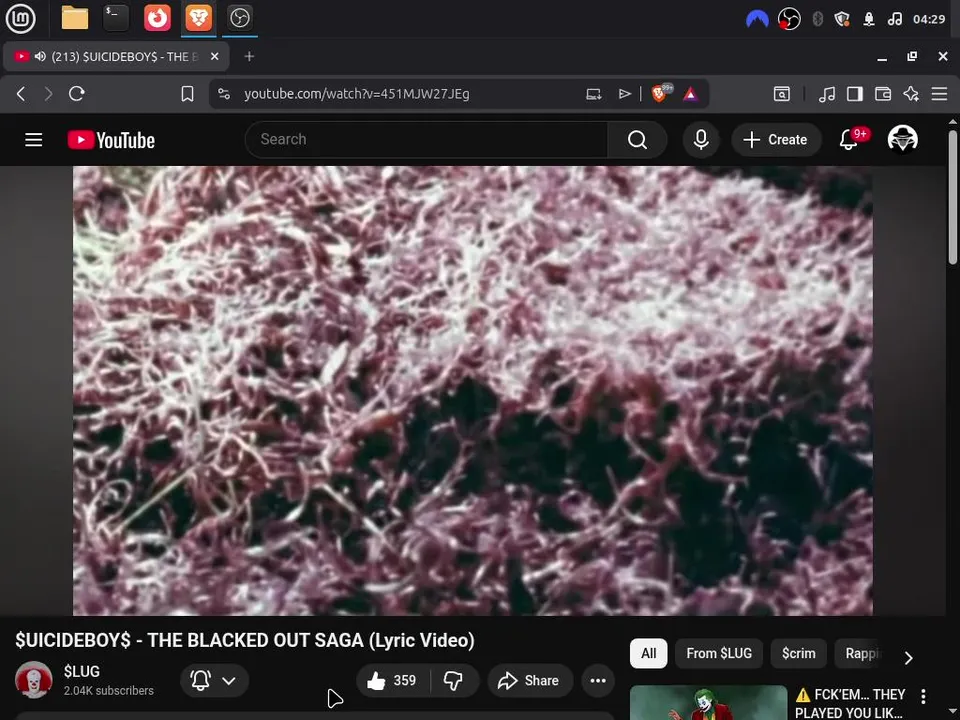Open a new browser tab
The image size is (960, 720).
point(249,56)
